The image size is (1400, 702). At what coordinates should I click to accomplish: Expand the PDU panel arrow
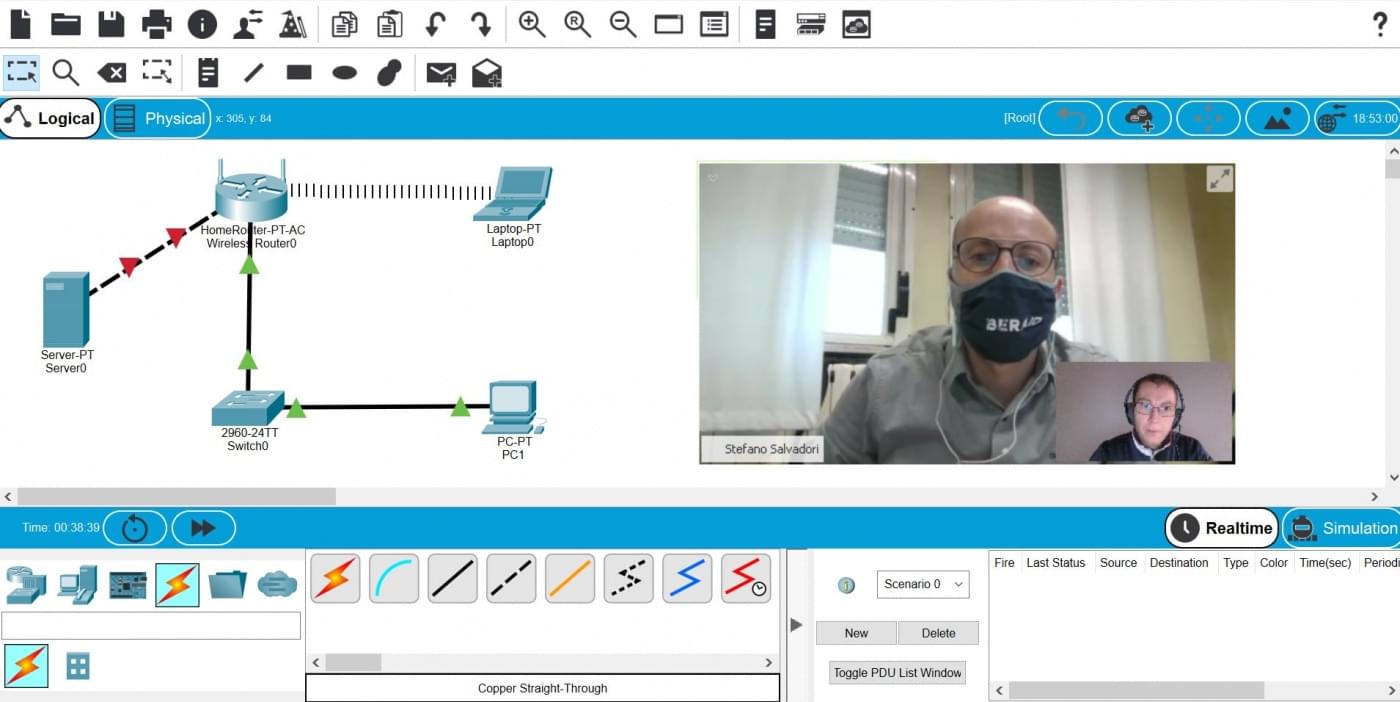point(796,625)
